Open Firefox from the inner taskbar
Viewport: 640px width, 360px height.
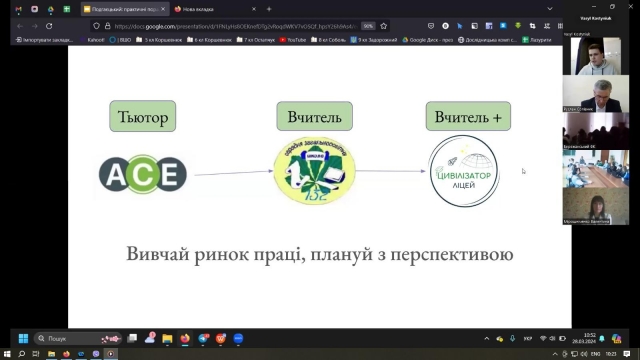click(185, 338)
